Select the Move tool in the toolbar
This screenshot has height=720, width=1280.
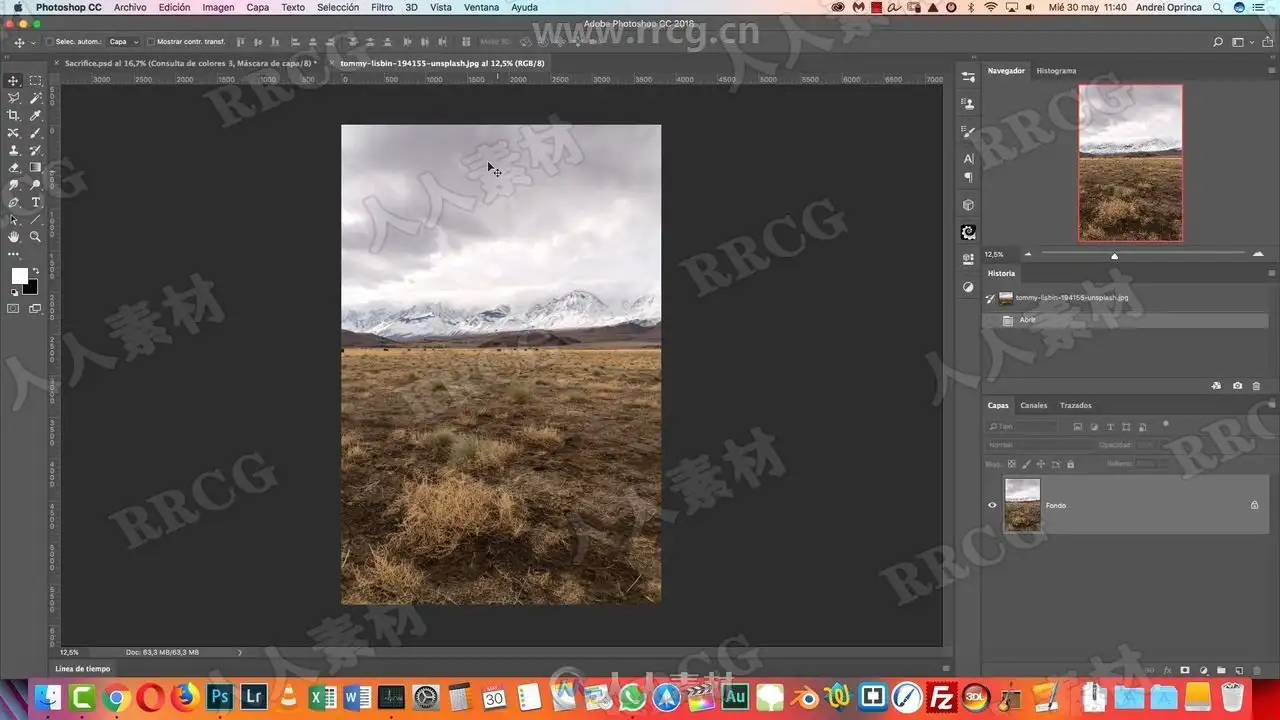14,81
